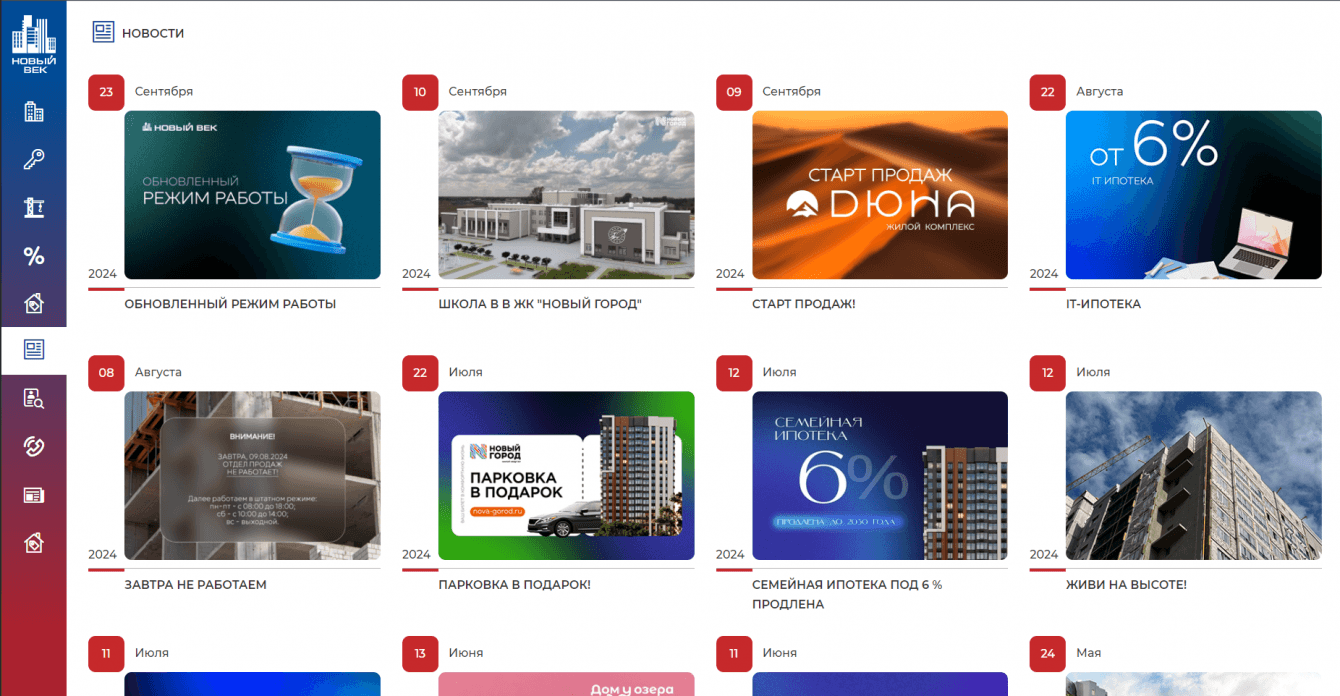The image size is (1340, 696).
Task: Click the red 22 Августа date badge
Action: (1048, 92)
